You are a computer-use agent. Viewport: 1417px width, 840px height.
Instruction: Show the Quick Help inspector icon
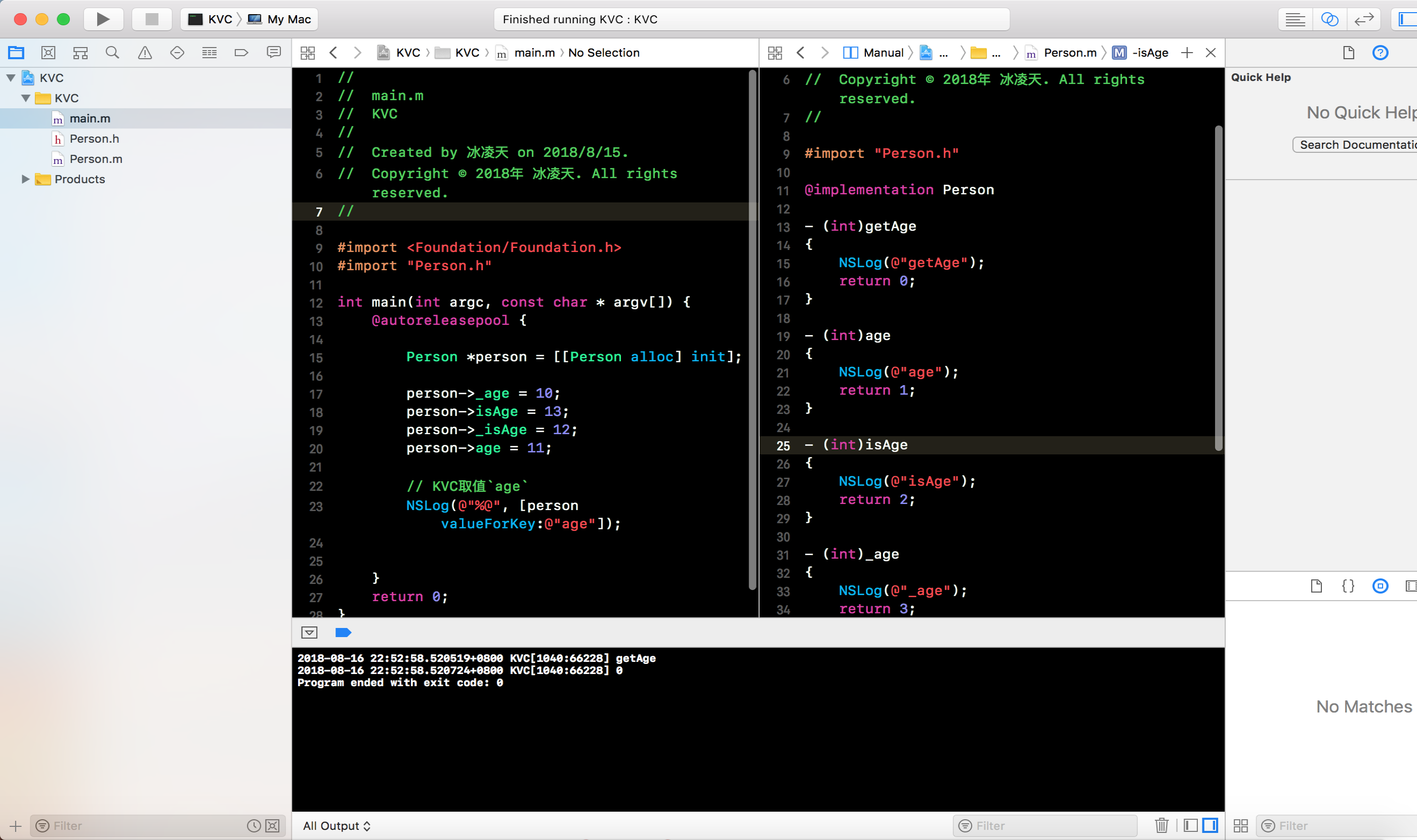(1380, 53)
